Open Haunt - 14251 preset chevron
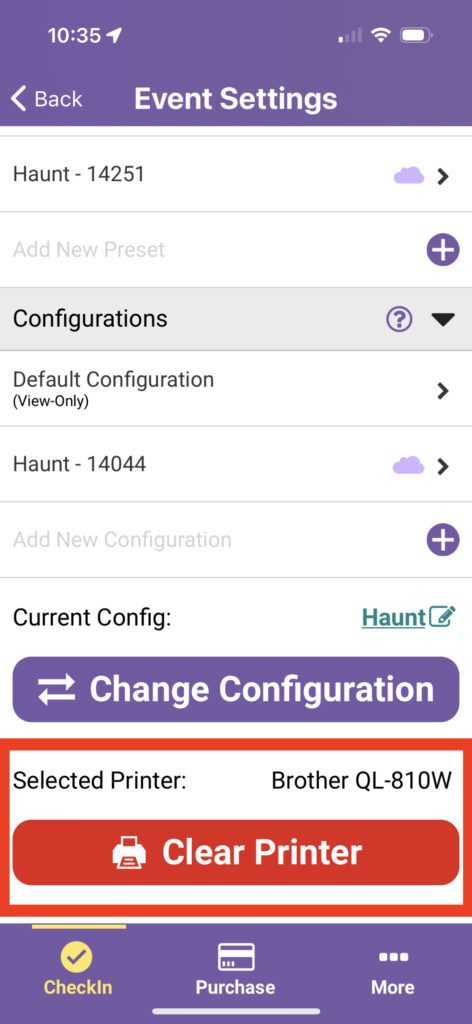The height and width of the screenshot is (1024, 472). 443,176
